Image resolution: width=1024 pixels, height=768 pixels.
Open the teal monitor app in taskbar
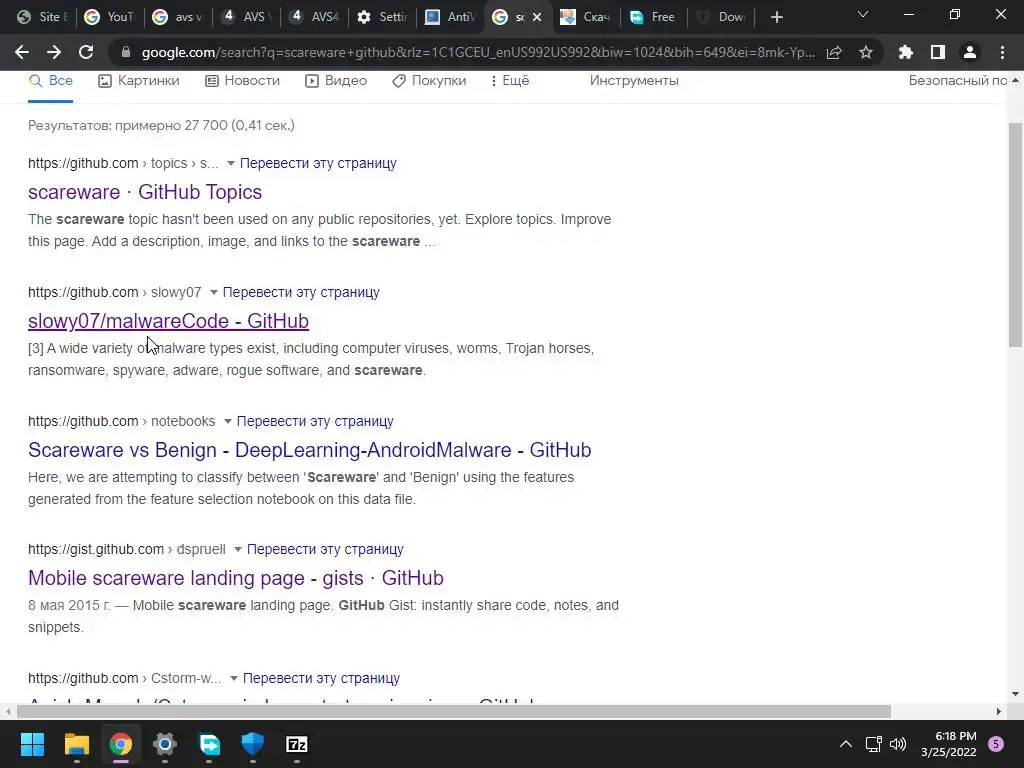(209, 744)
